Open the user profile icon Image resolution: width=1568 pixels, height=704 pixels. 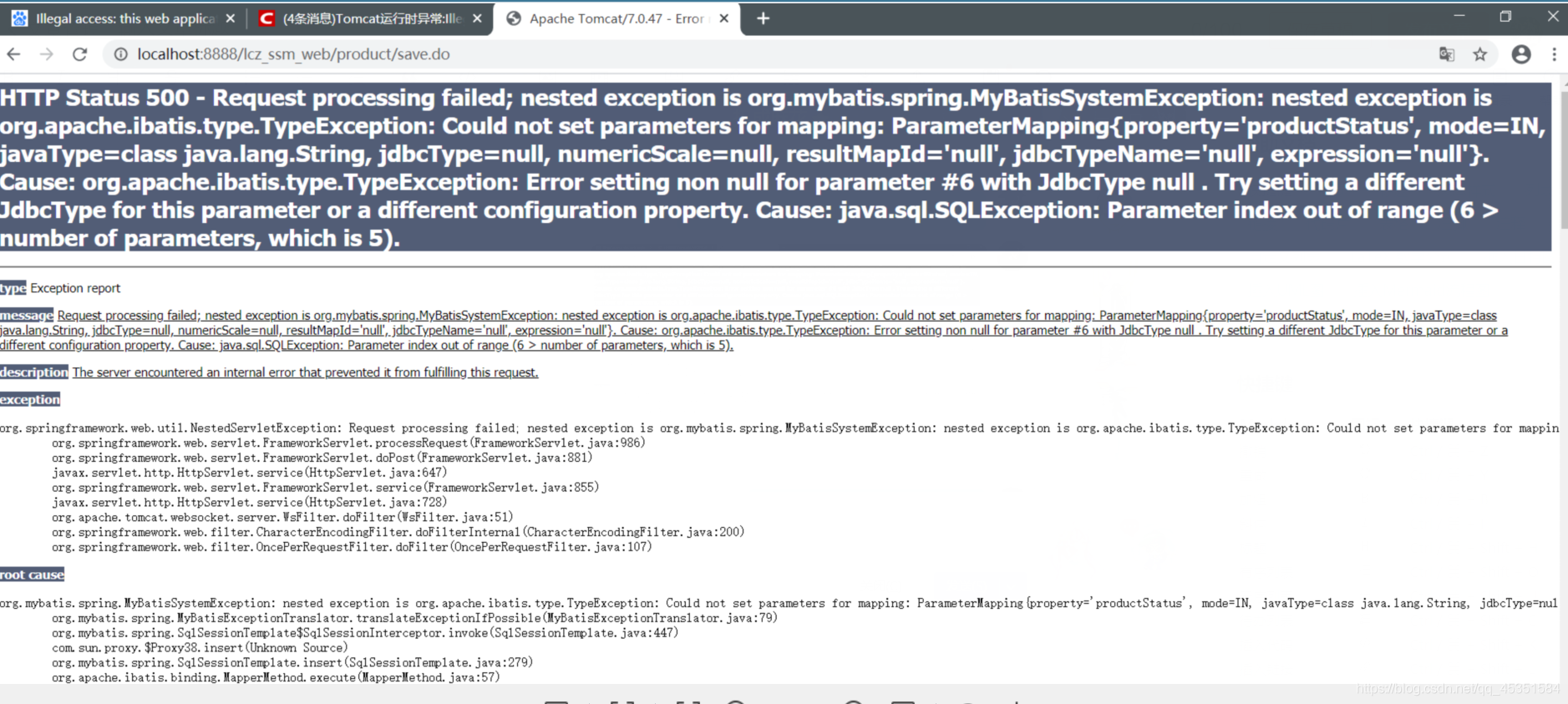click(x=1521, y=54)
